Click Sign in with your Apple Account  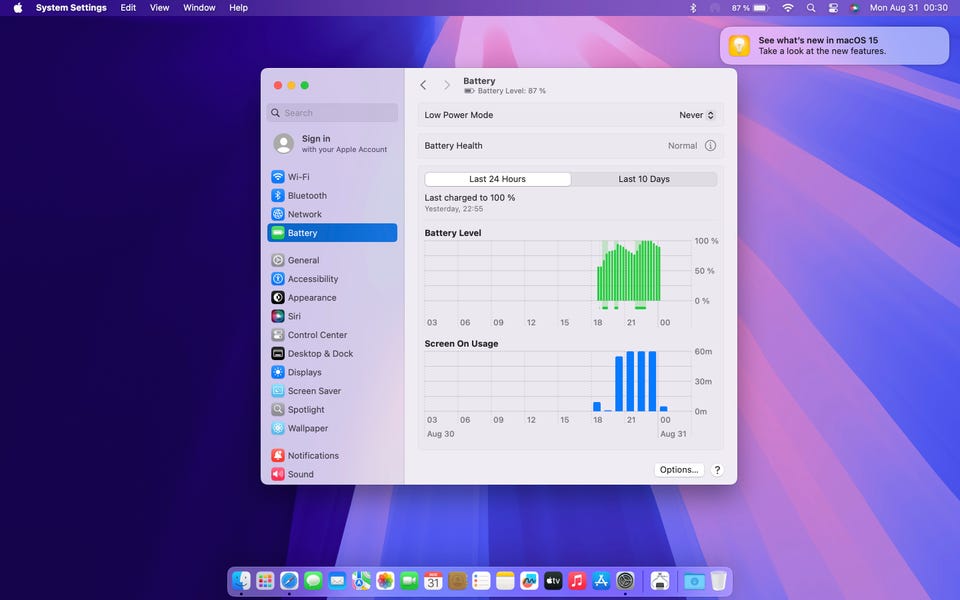[332, 143]
